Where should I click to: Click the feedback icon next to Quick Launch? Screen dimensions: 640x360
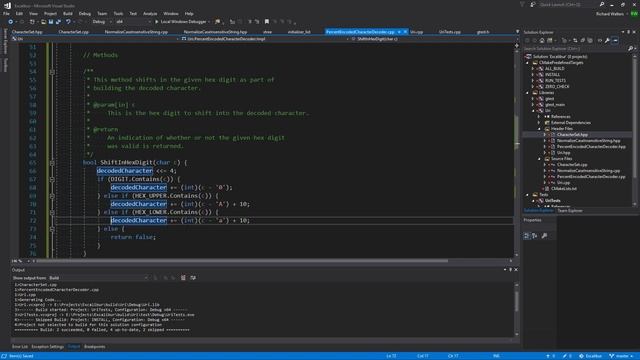click(533, 4)
